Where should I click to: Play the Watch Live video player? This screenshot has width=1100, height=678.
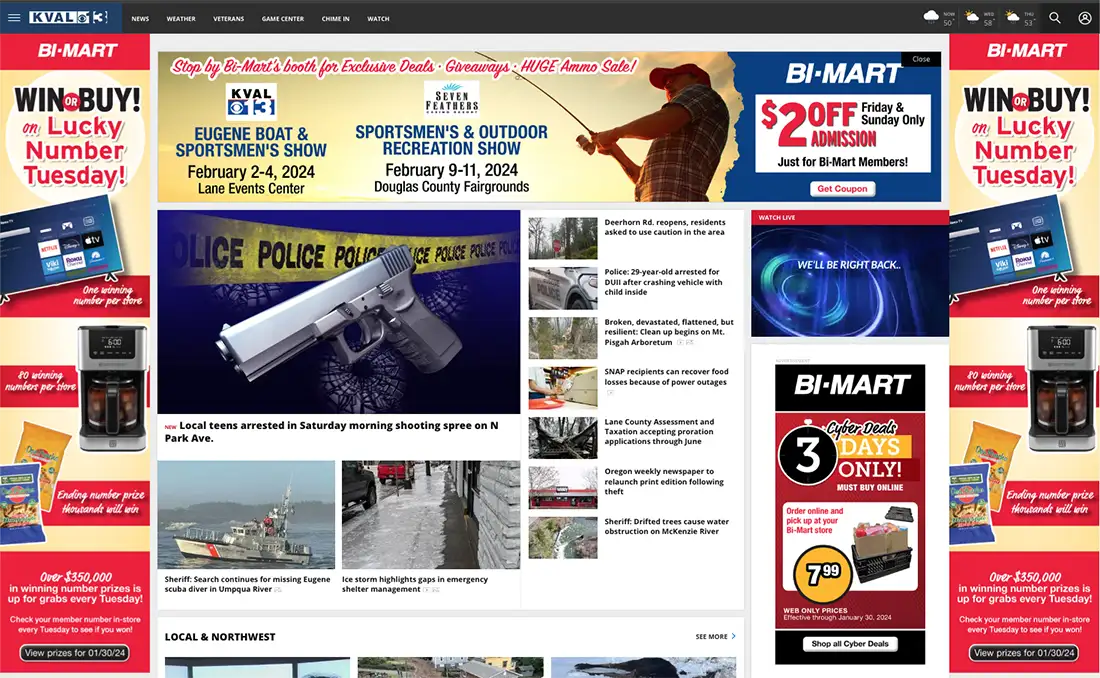[850, 280]
